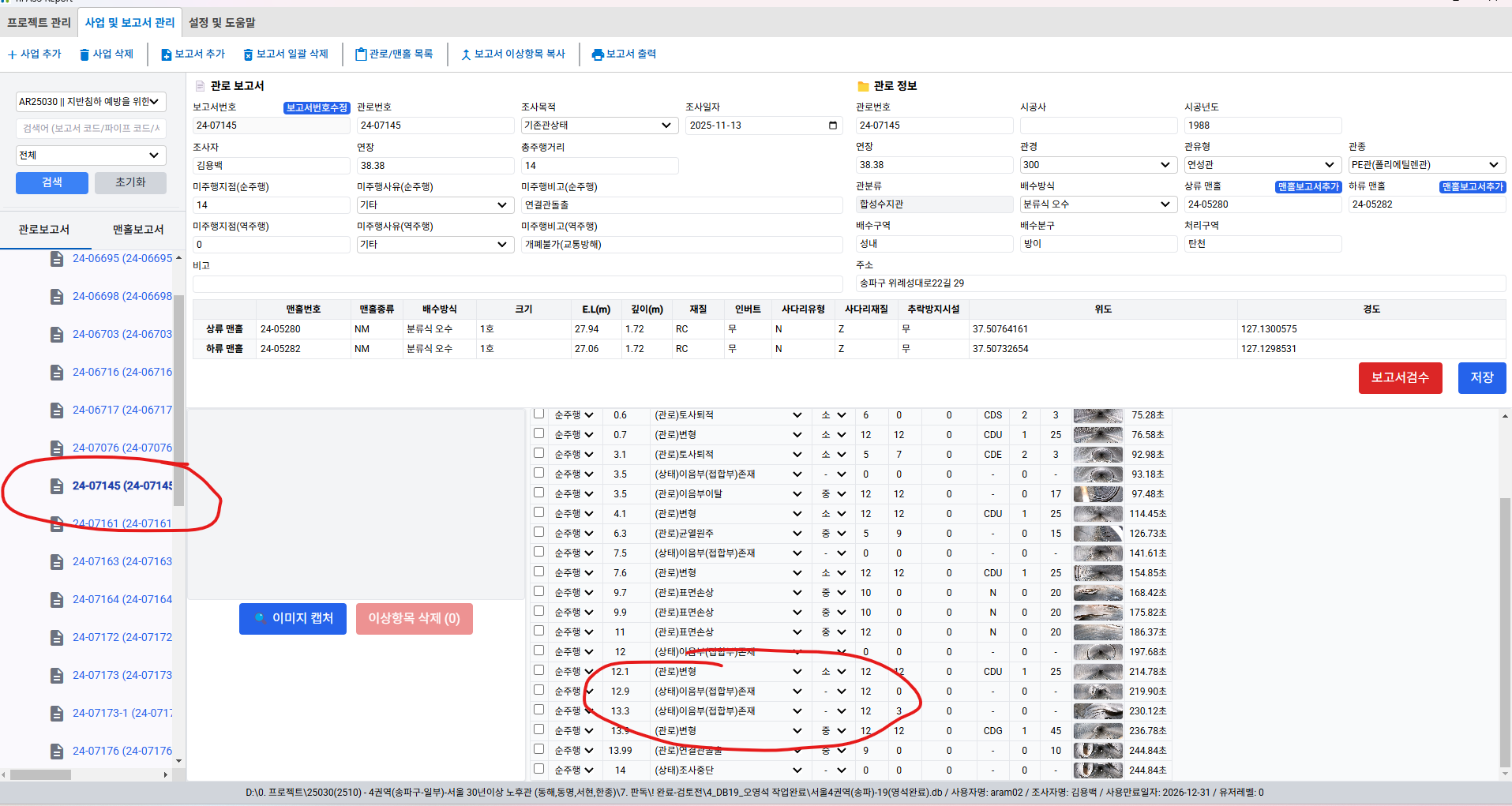Click the 사업 추가 plus icon

pos(12,54)
